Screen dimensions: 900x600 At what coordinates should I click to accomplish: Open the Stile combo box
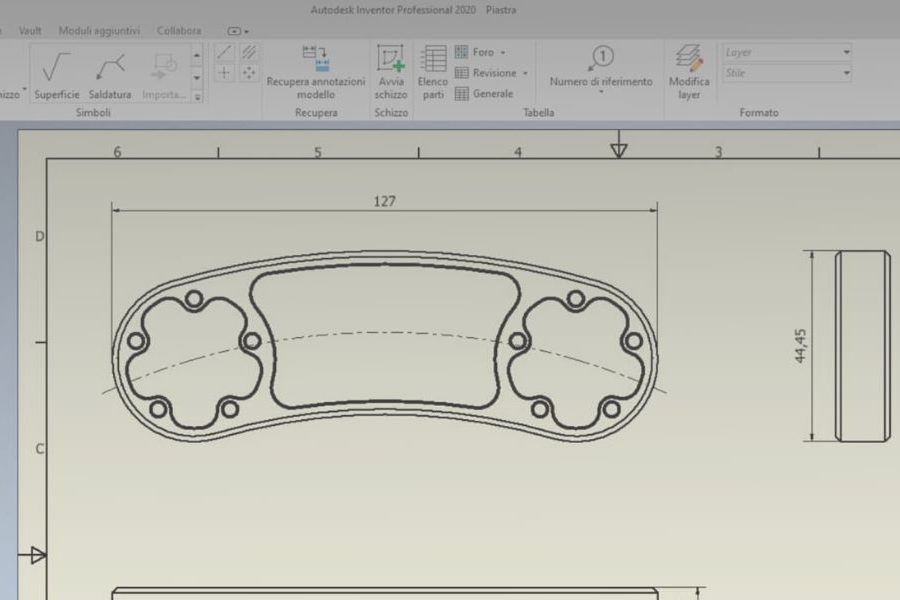(846, 71)
